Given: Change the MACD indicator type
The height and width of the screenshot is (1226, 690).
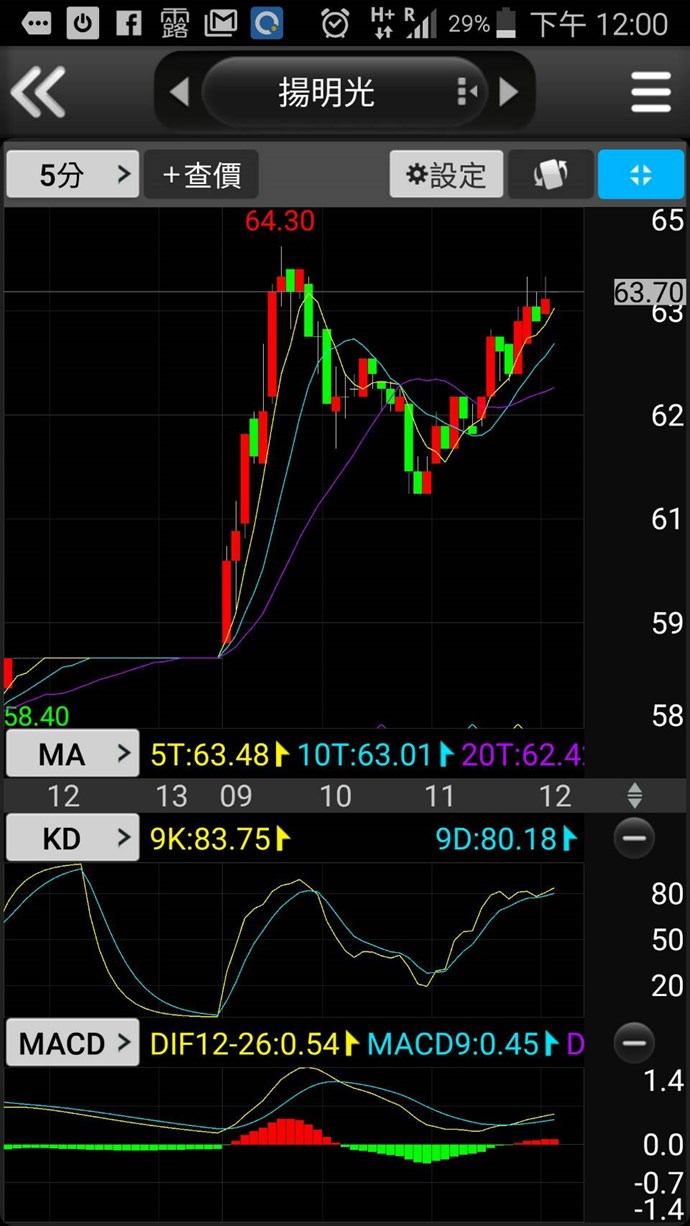Looking at the screenshot, I should tap(72, 1044).
